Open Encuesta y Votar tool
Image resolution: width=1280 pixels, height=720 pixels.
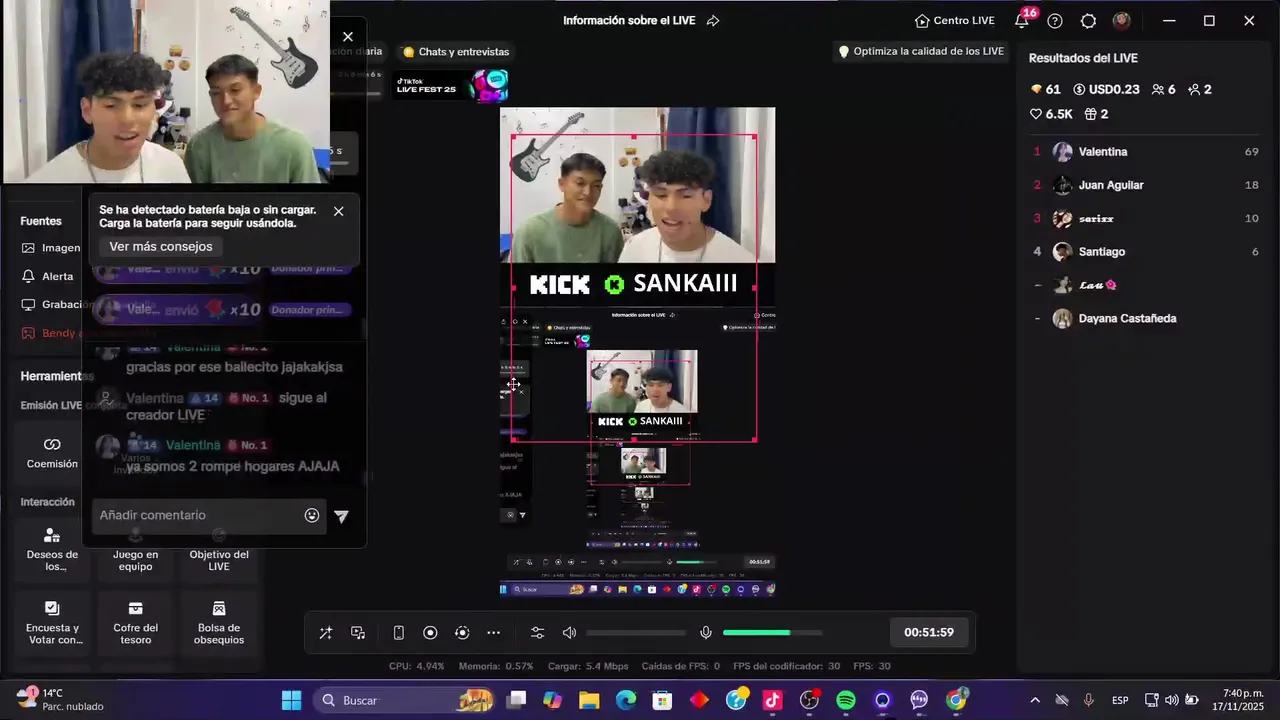pos(52,623)
